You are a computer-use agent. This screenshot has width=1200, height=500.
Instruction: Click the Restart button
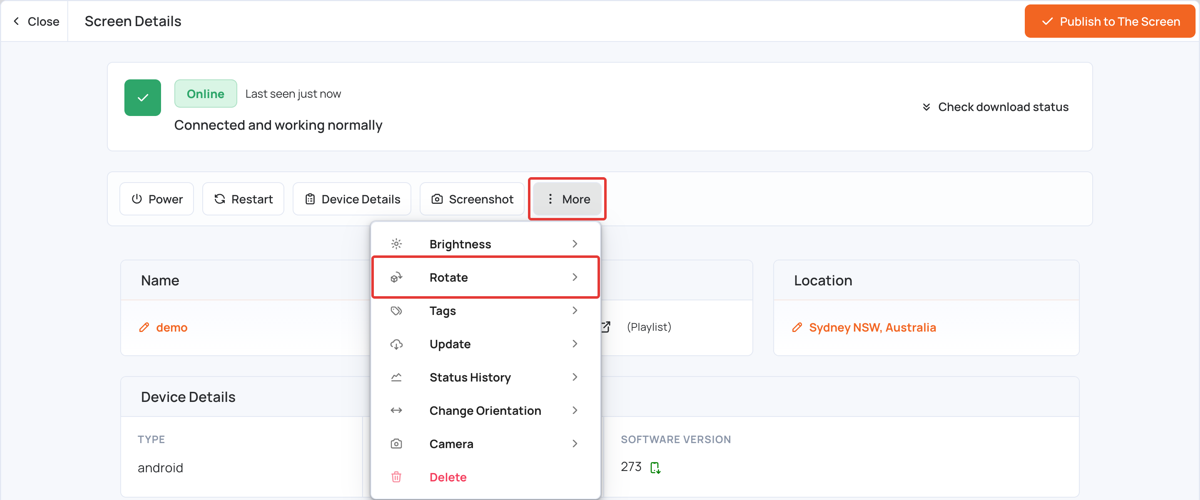pos(243,199)
